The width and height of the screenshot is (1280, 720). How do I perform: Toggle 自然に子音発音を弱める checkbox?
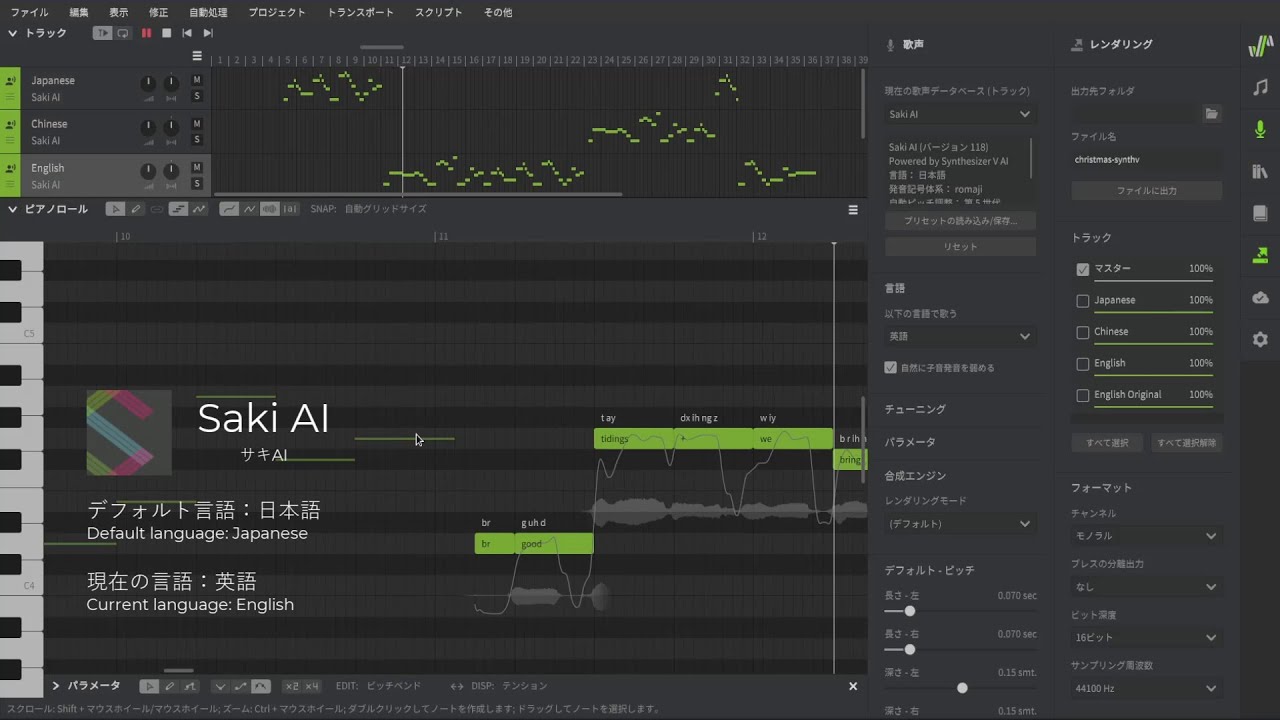pyautogui.click(x=891, y=368)
